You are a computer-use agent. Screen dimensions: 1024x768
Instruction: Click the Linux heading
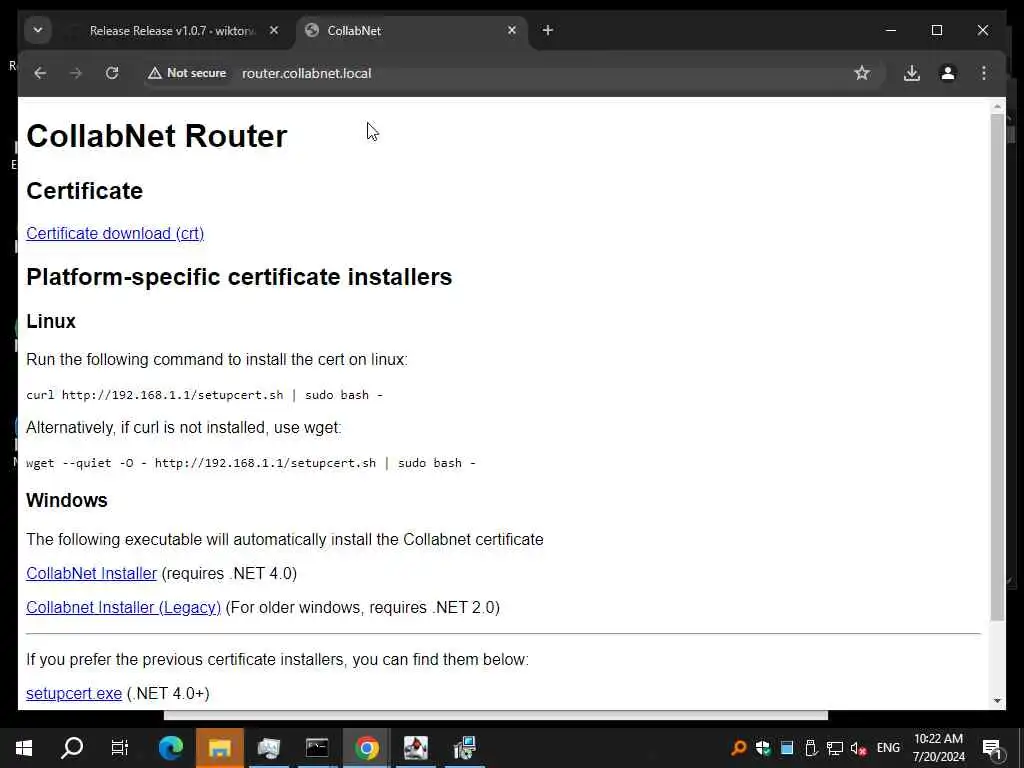pos(51,321)
